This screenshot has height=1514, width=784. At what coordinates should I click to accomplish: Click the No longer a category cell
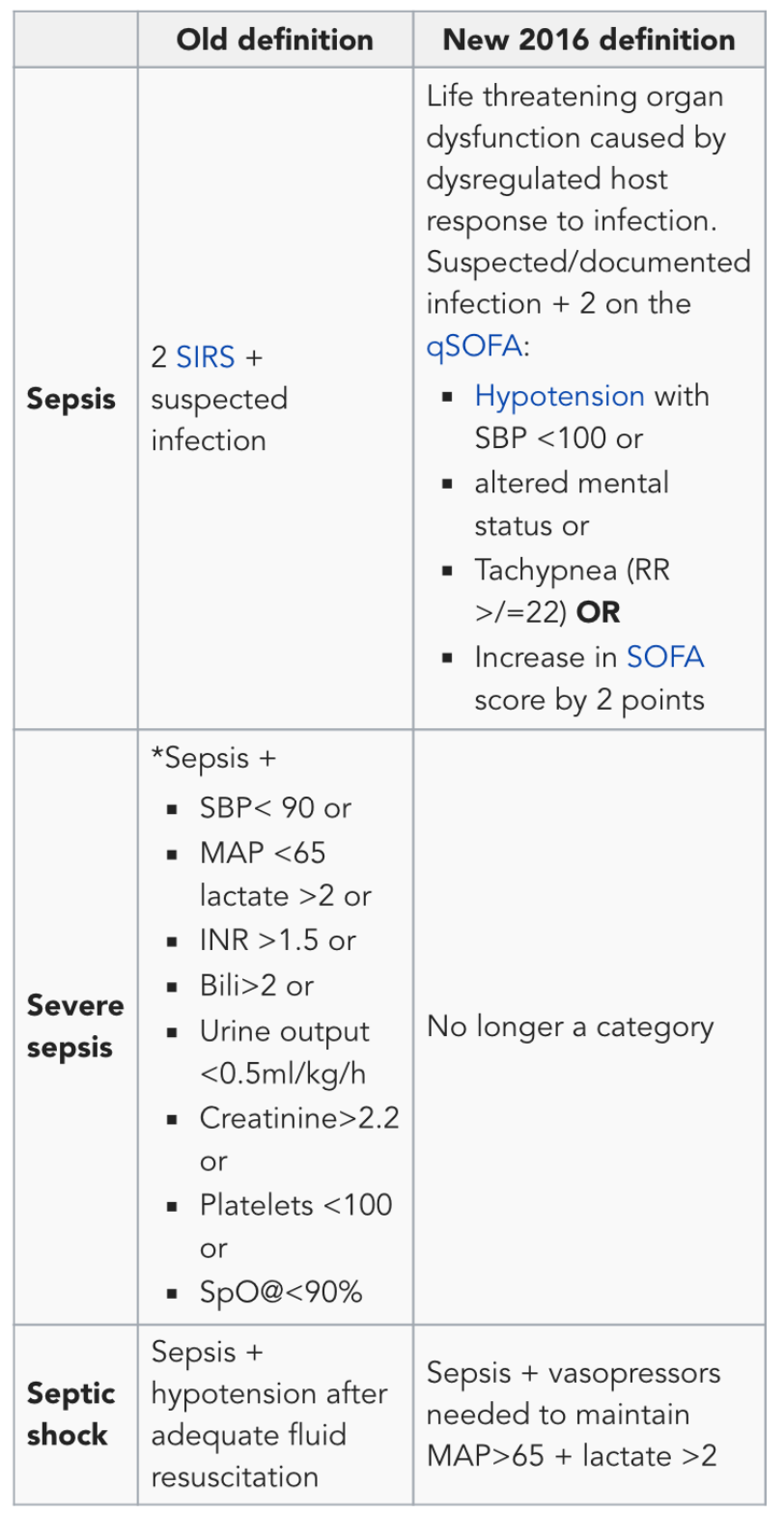coord(570,1026)
